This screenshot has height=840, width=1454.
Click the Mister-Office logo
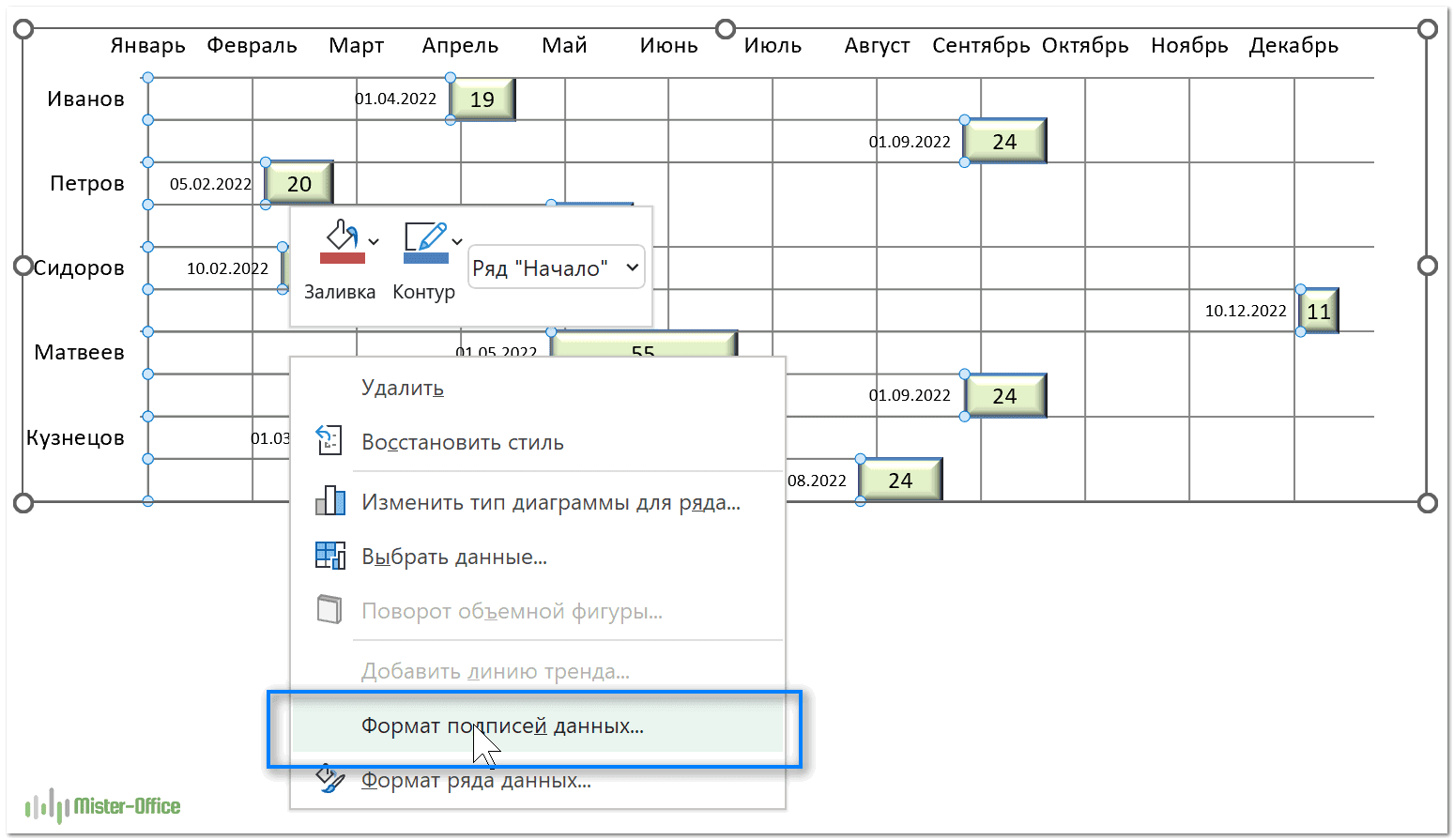click(x=103, y=806)
